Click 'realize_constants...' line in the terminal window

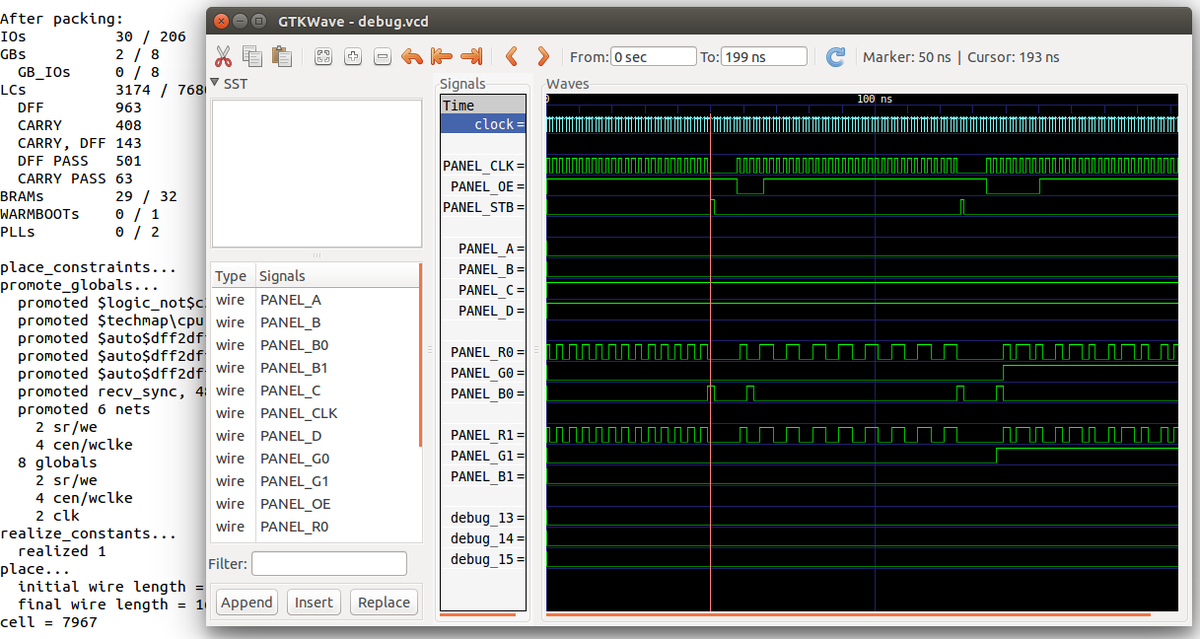point(88,533)
